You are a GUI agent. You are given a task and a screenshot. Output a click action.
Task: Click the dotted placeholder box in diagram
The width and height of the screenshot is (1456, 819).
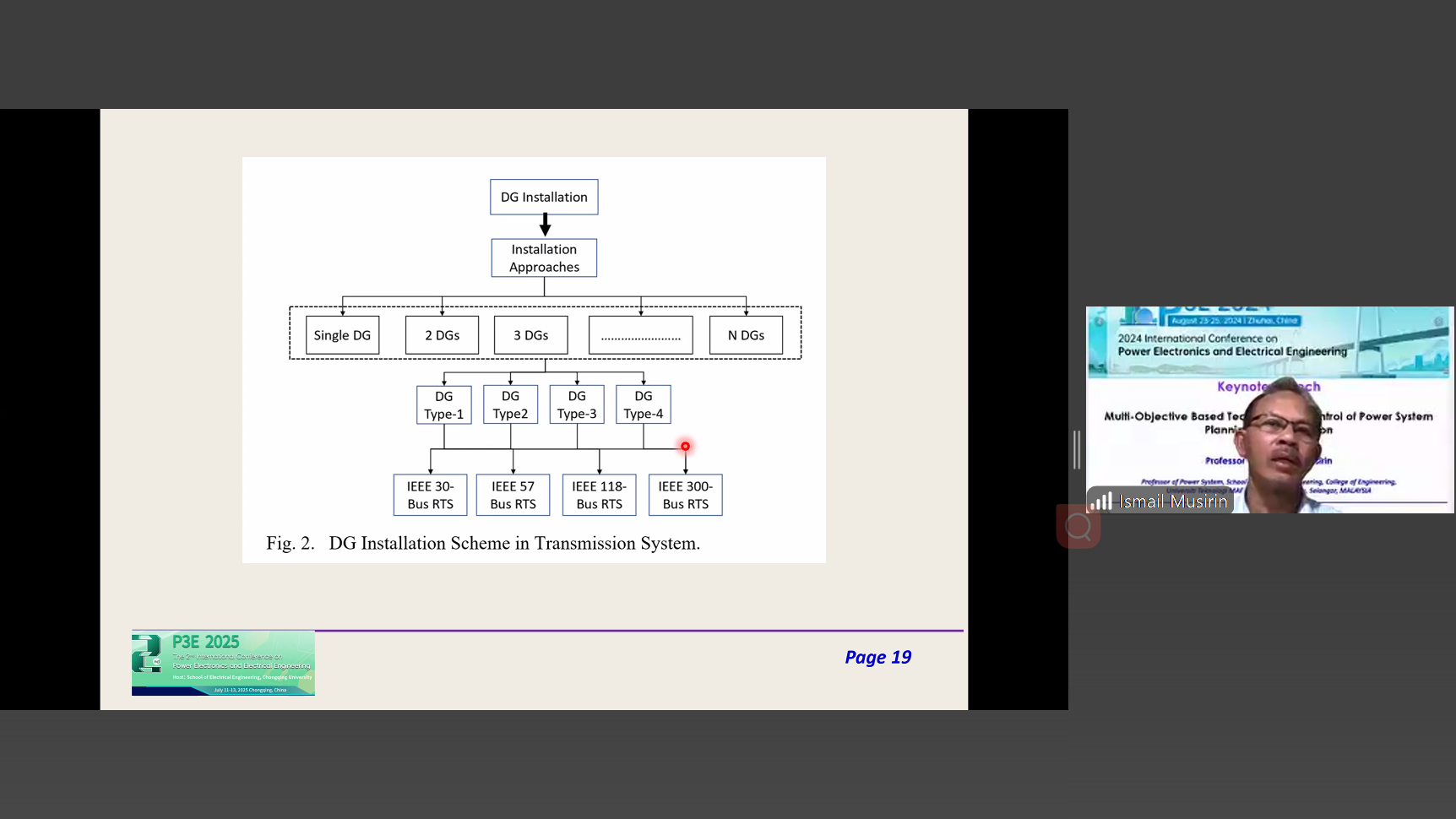point(640,335)
